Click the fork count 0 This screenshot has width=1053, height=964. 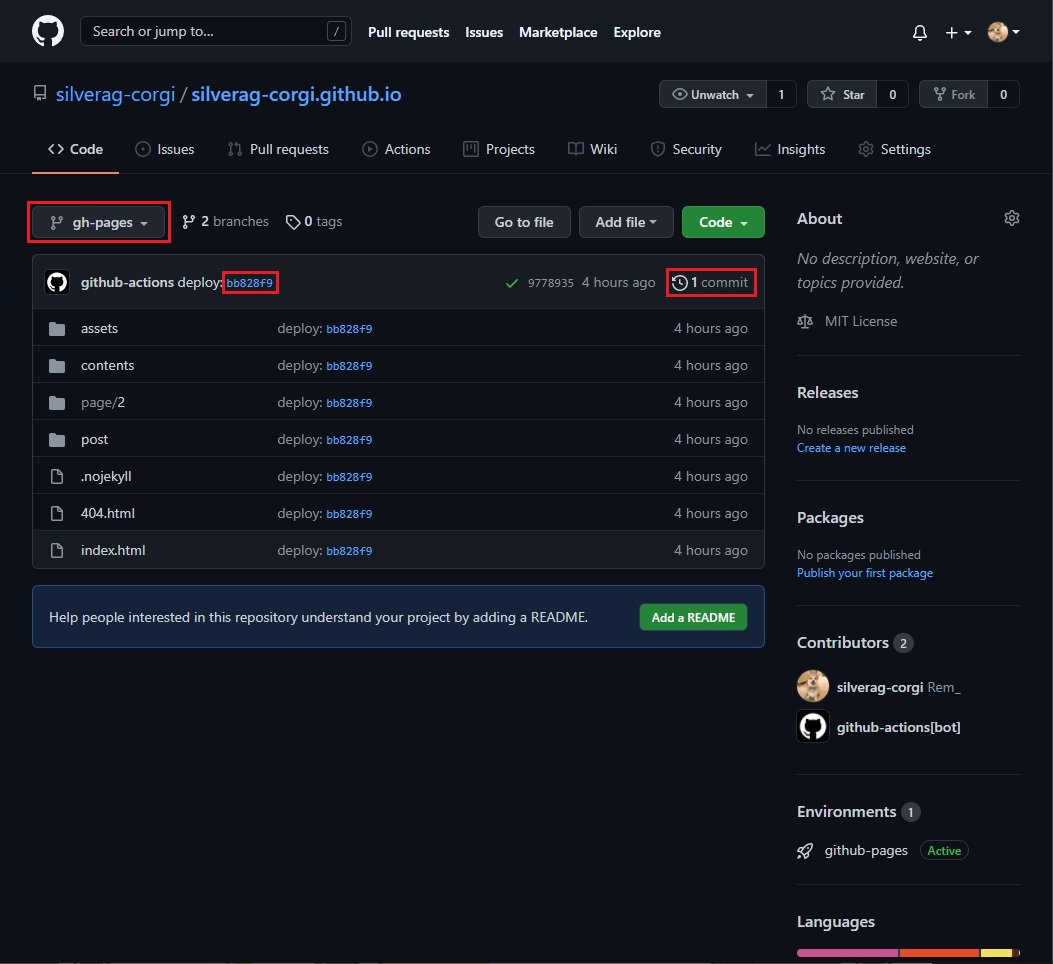[1003, 94]
